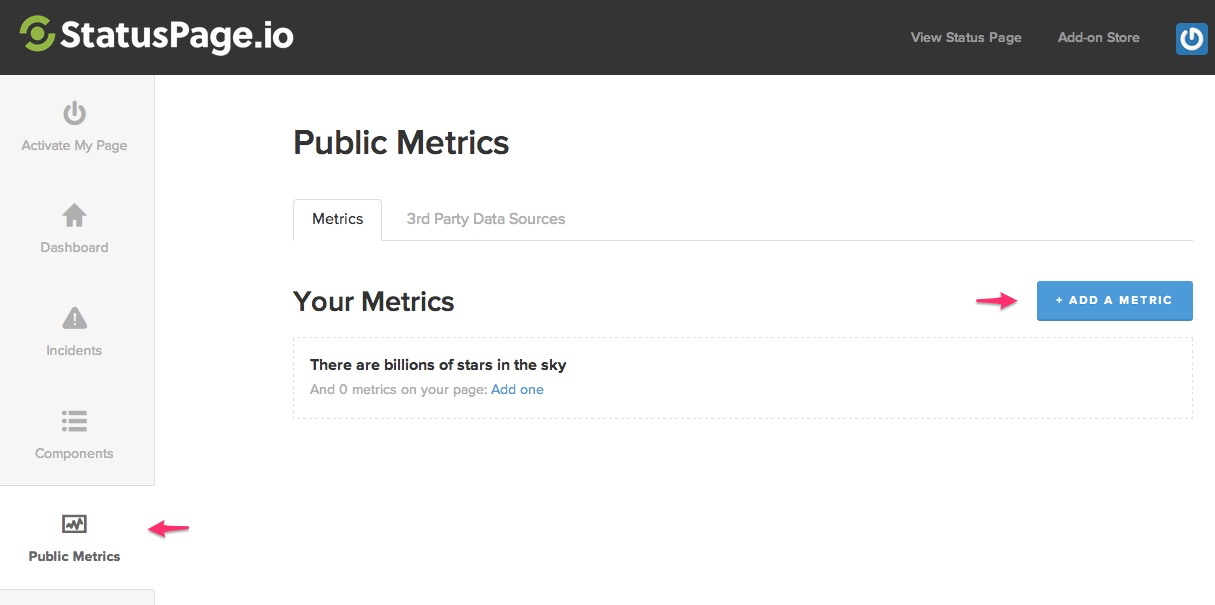This screenshot has height=605, width=1215.
Task: Click the Components list icon
Action: coord(74,421)
